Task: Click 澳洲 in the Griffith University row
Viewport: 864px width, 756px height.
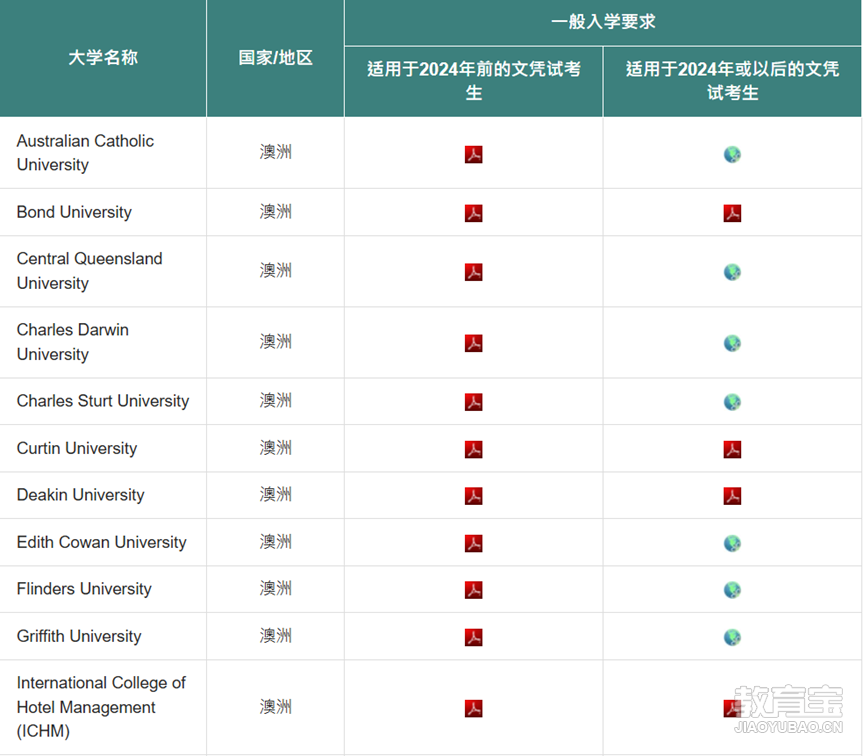Action: click(276, 636)
